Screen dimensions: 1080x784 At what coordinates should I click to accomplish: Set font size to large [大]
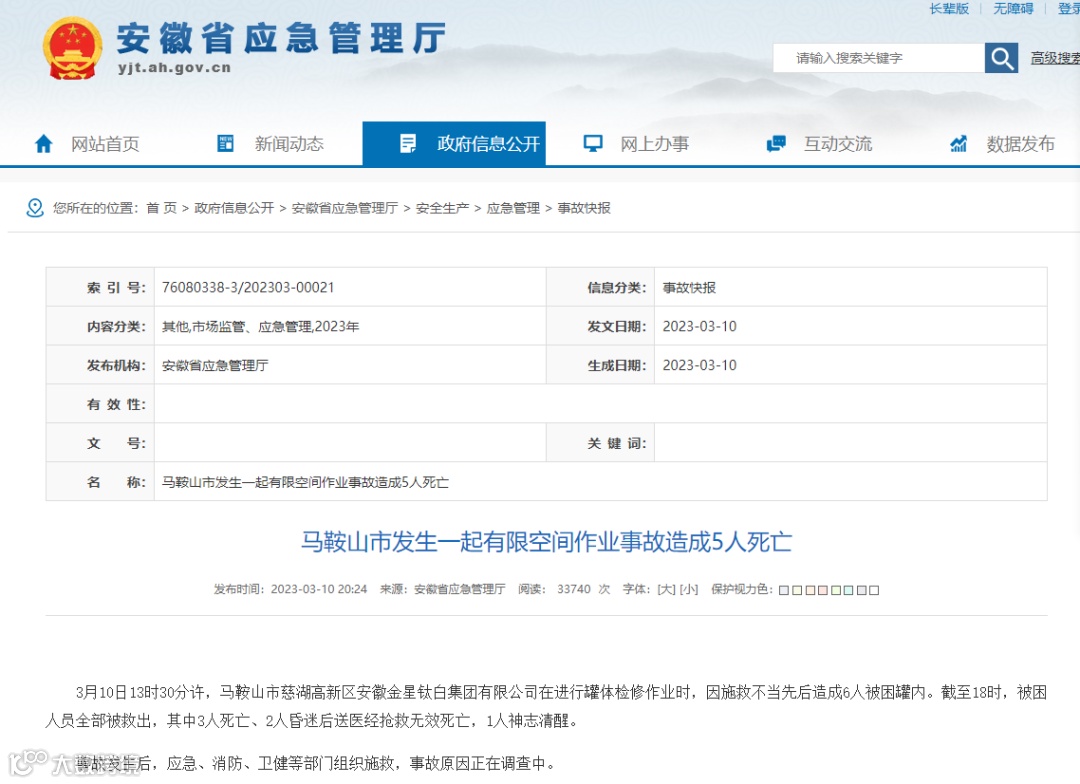pos(666,589)
